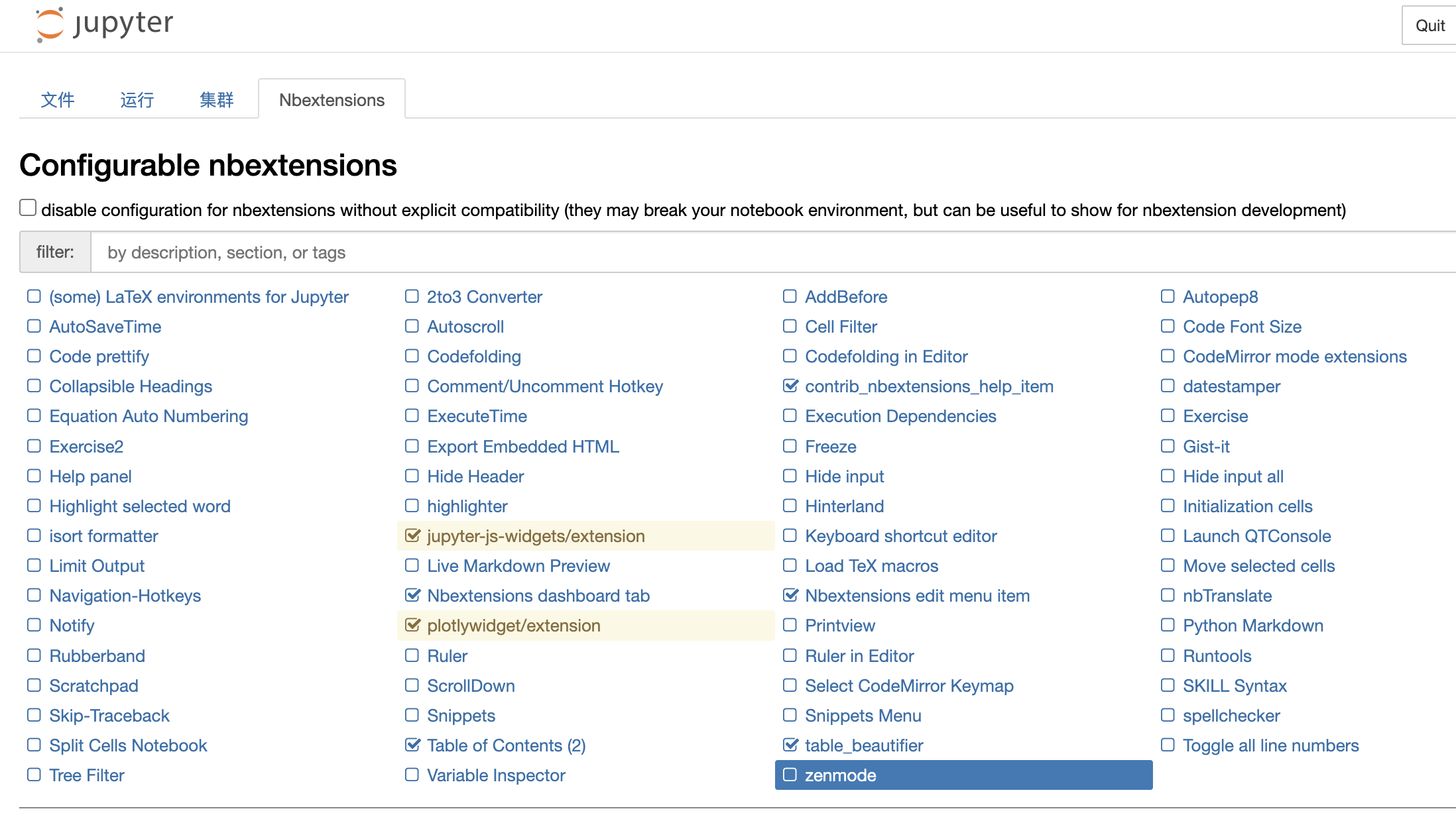Viewport: 1456px width, 823px height.
Task: Select Comment/Uncomment Hotkey extension
Action: [545, 386]
